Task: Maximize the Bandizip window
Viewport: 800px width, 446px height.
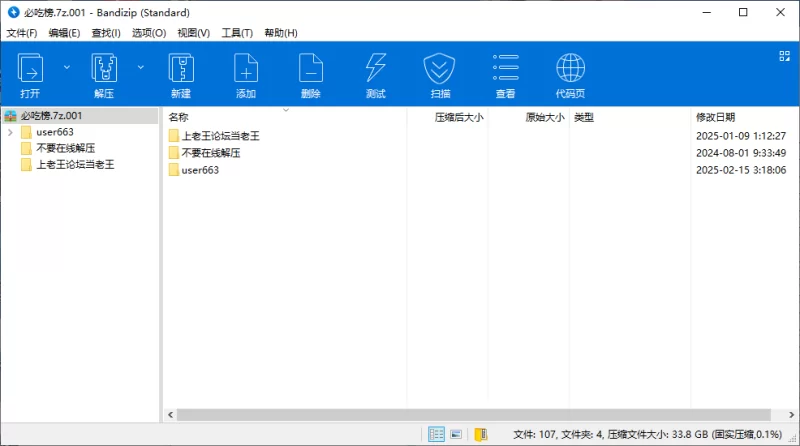Action: (743, 12)
